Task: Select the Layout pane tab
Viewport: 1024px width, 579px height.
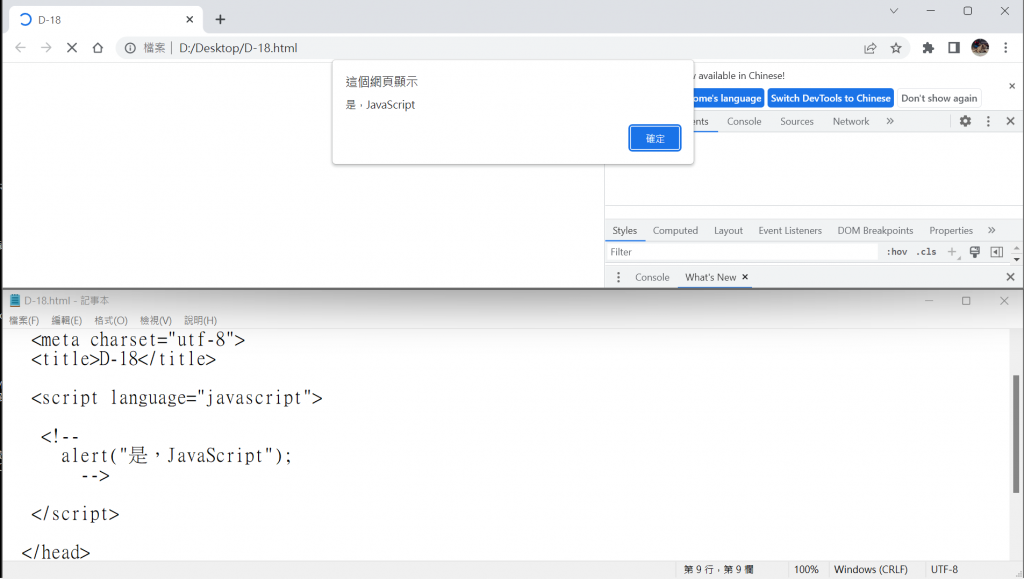Action: pyautogui.click(x=728, y=230)
